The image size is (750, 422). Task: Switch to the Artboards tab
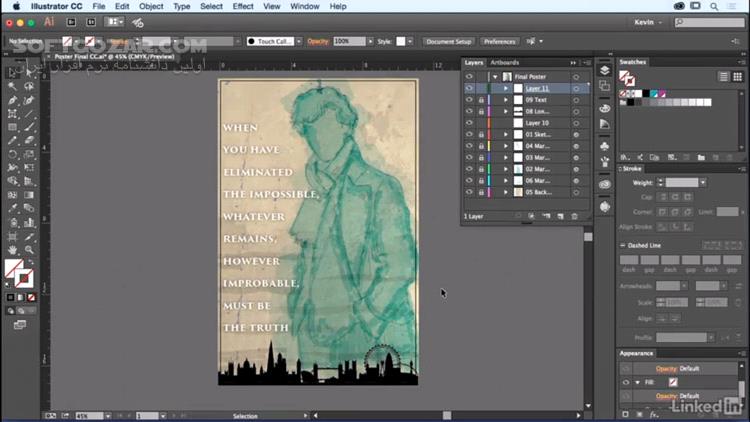[505, 63]
